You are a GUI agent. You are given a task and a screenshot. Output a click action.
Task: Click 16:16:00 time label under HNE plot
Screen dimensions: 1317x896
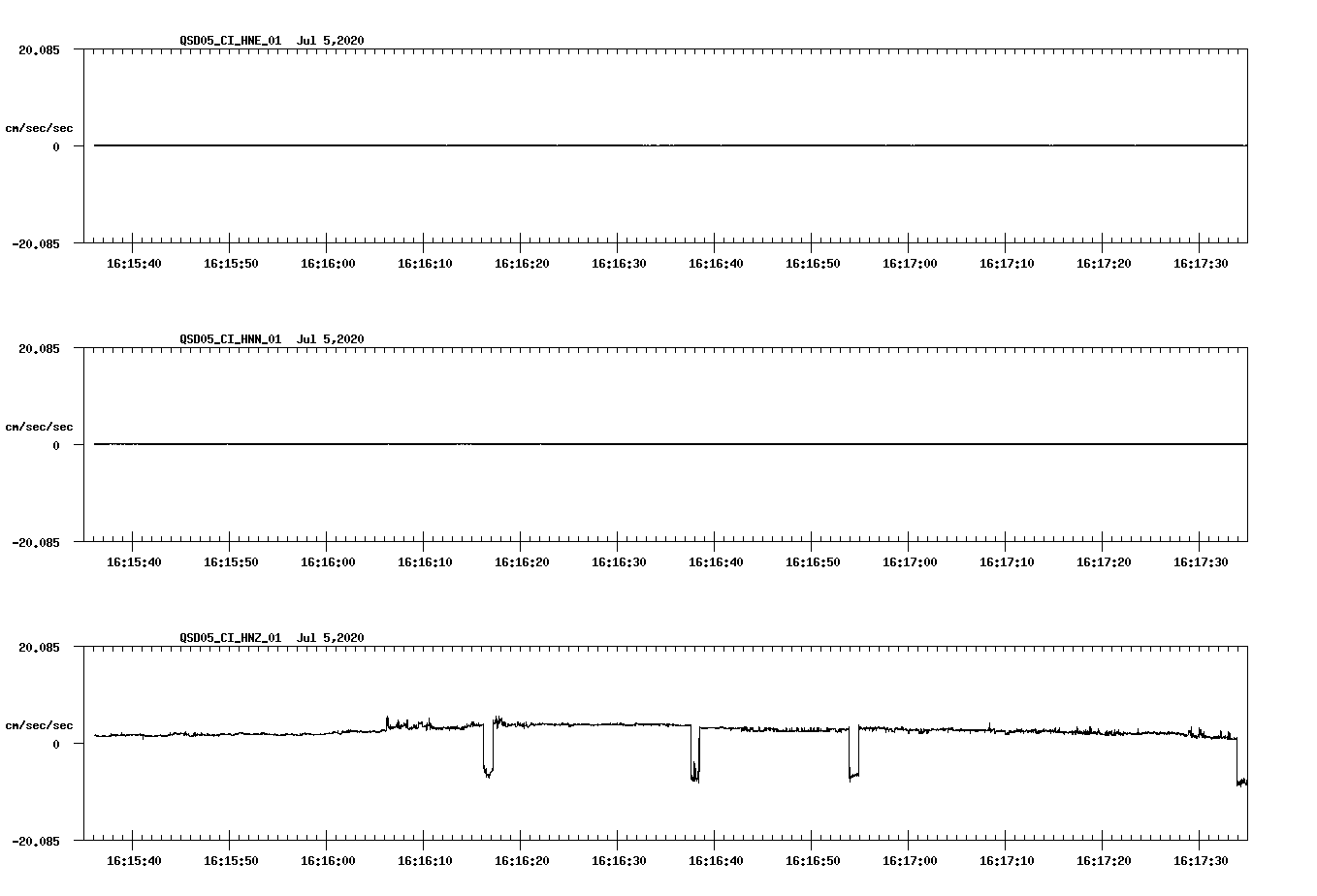click(x=328, y=264)
